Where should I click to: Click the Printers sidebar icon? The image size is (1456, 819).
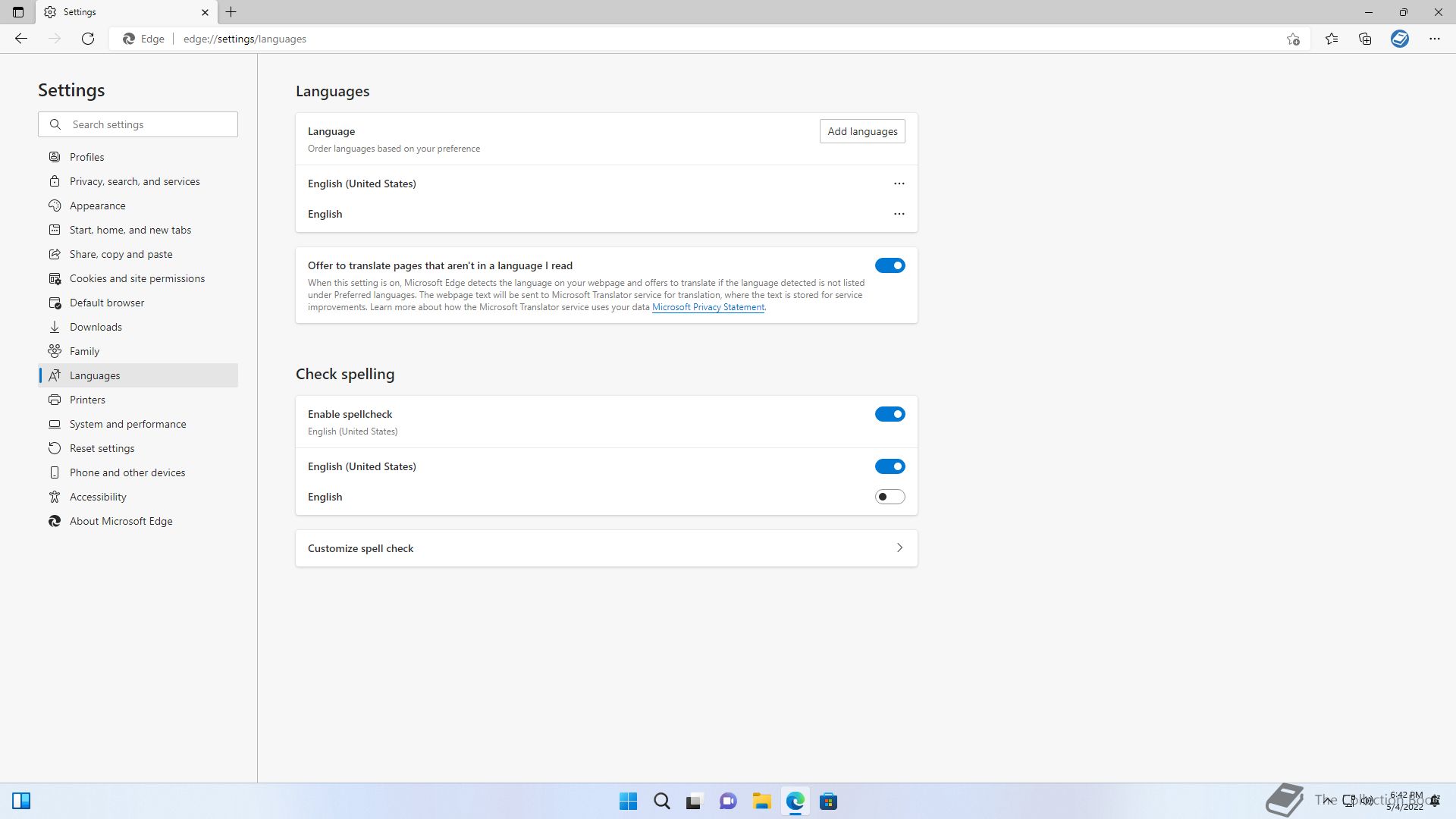point(55,400)
